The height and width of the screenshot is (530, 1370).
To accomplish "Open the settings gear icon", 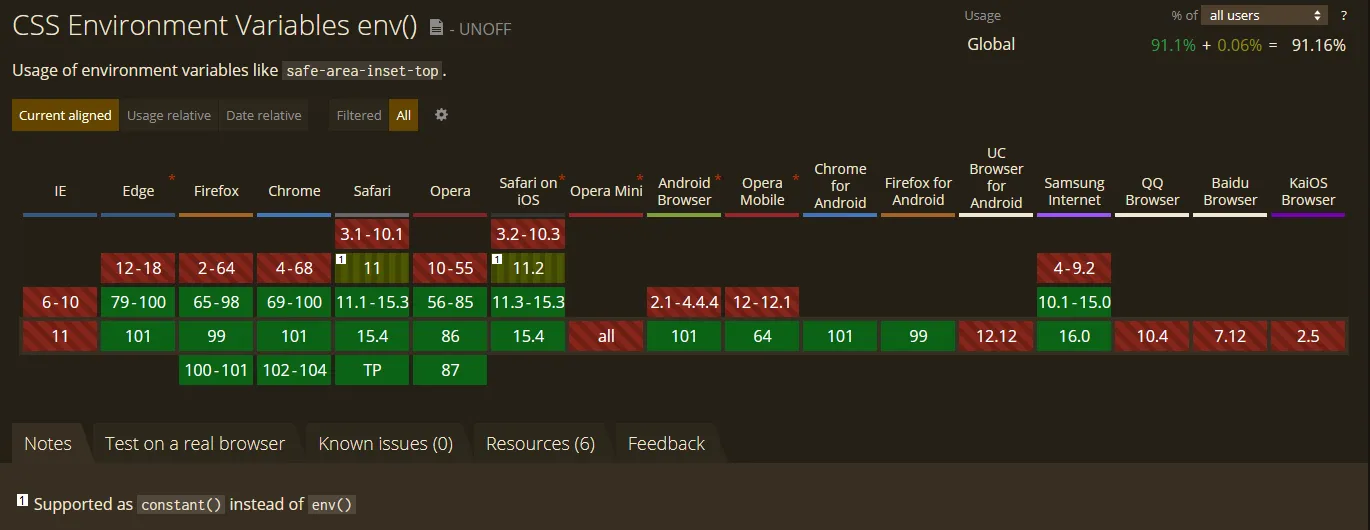I will [x=441, y=115].
